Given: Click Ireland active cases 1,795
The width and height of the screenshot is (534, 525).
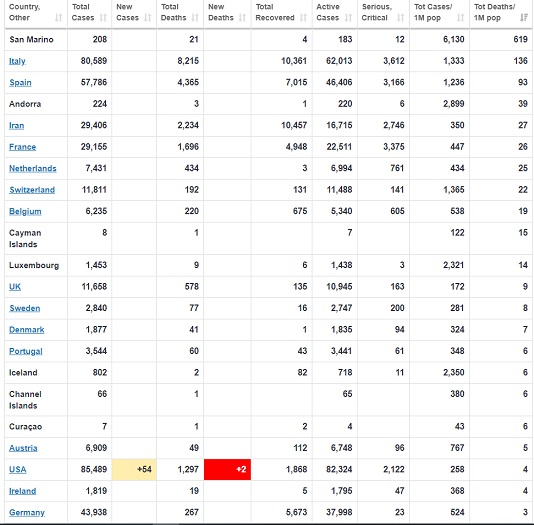Looking at the screenshot, I should point(341,491).
